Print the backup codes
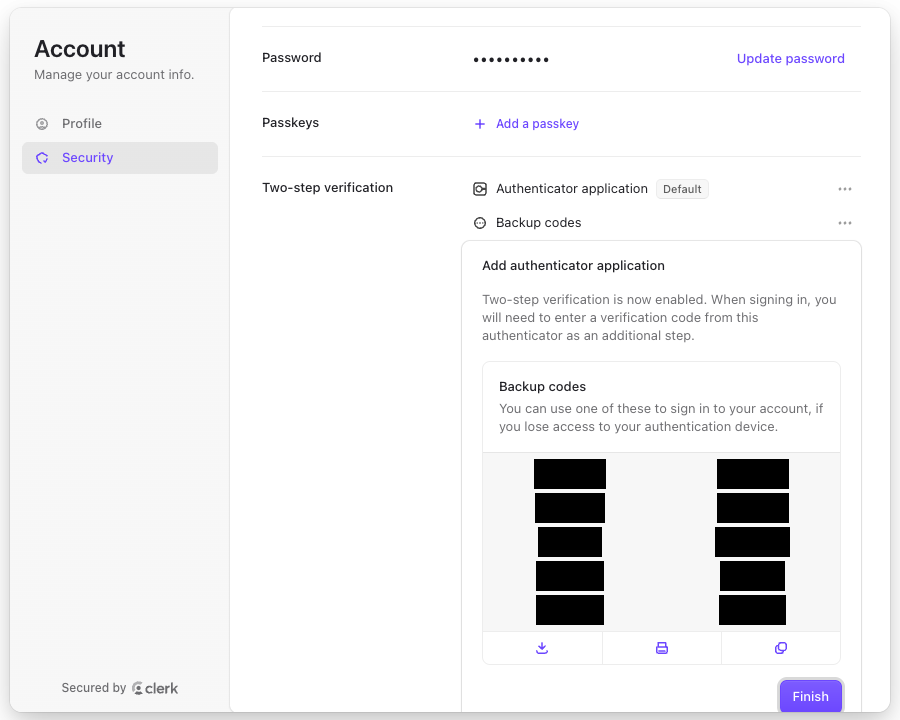This screenshot has width=900, height=720. tap(662, 648)
